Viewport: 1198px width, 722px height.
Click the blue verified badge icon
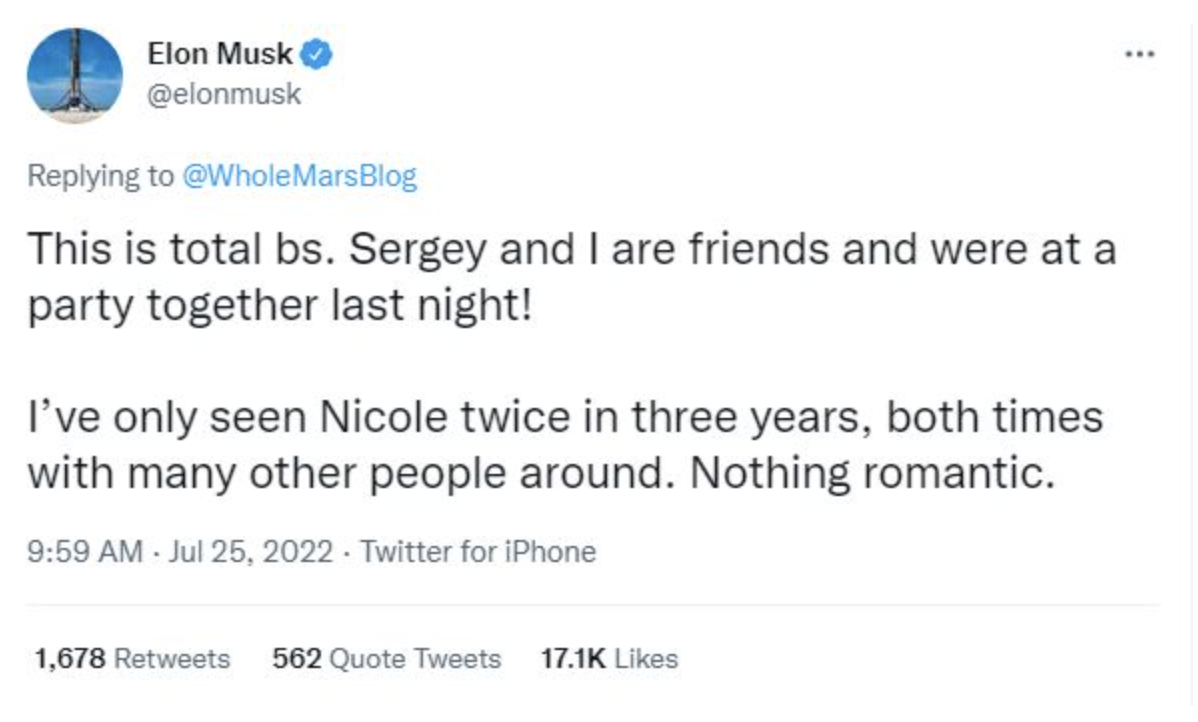[x=318, y=53]
